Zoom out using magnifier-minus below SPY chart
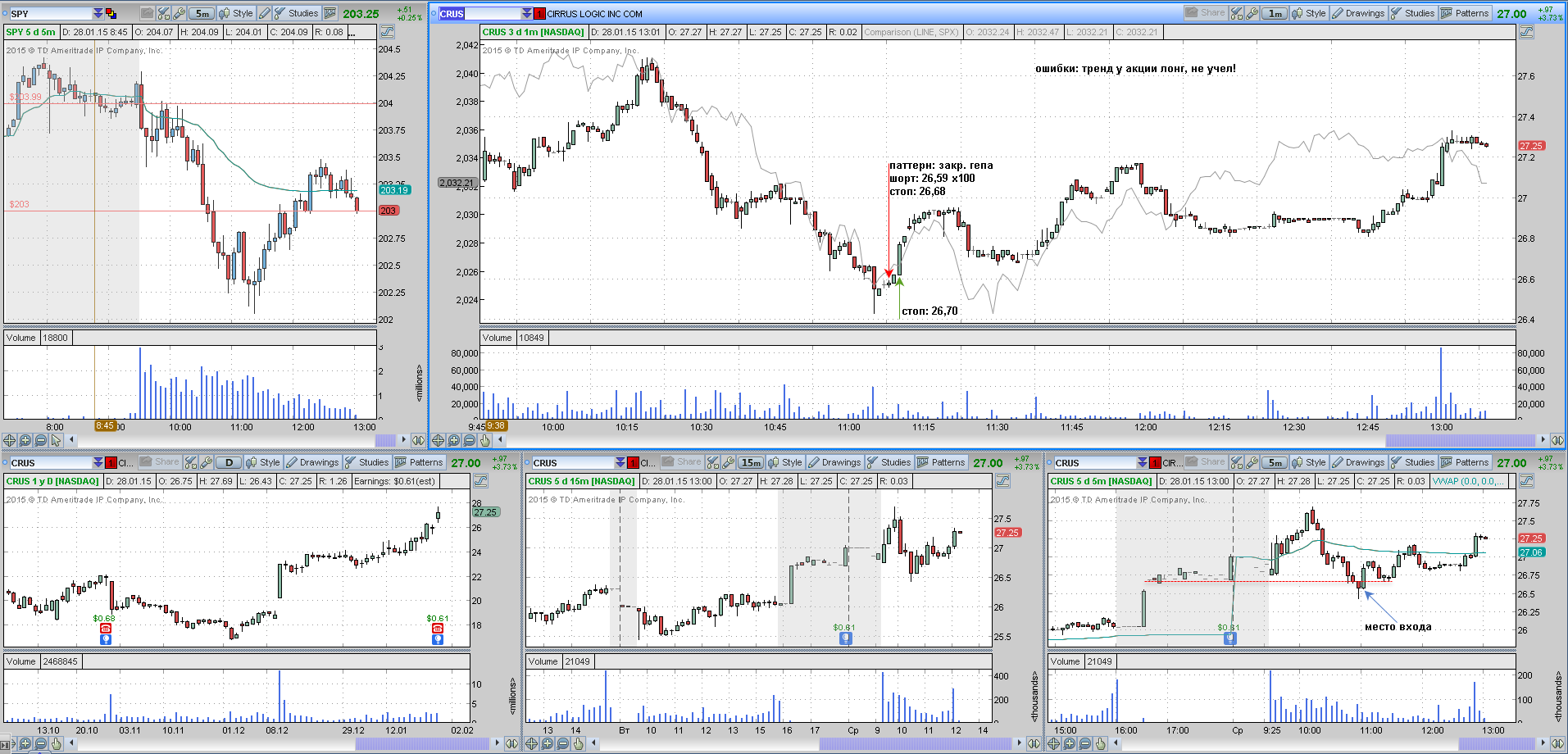The width and height of the screenshot is (1568, 754). click(x=40, y=440)
